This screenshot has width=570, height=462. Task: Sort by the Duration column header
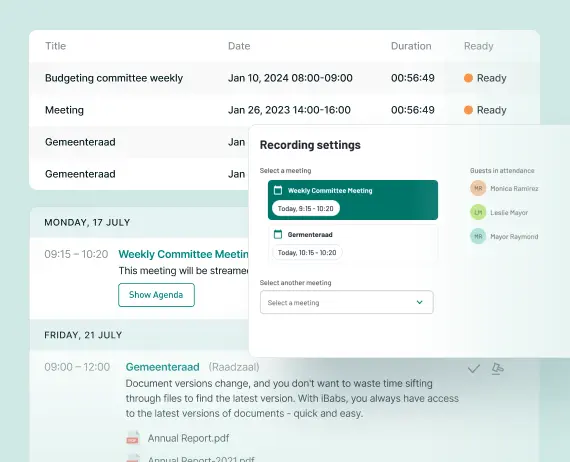pyautogui.click(x=411, y=46)
